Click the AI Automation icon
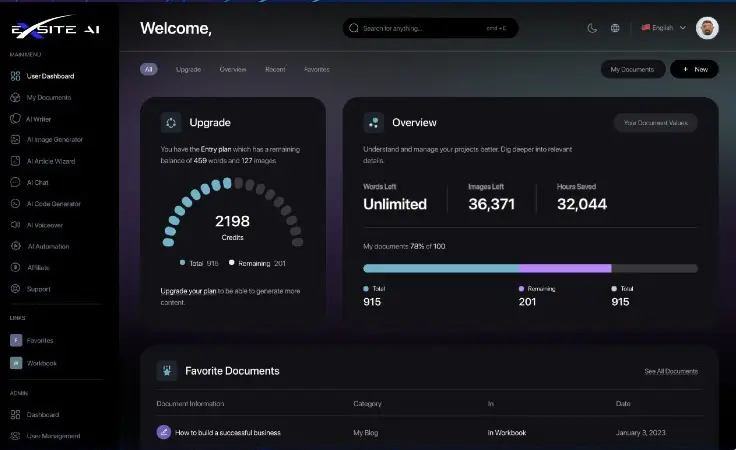The image size is (736, 450). pos(15,246)
